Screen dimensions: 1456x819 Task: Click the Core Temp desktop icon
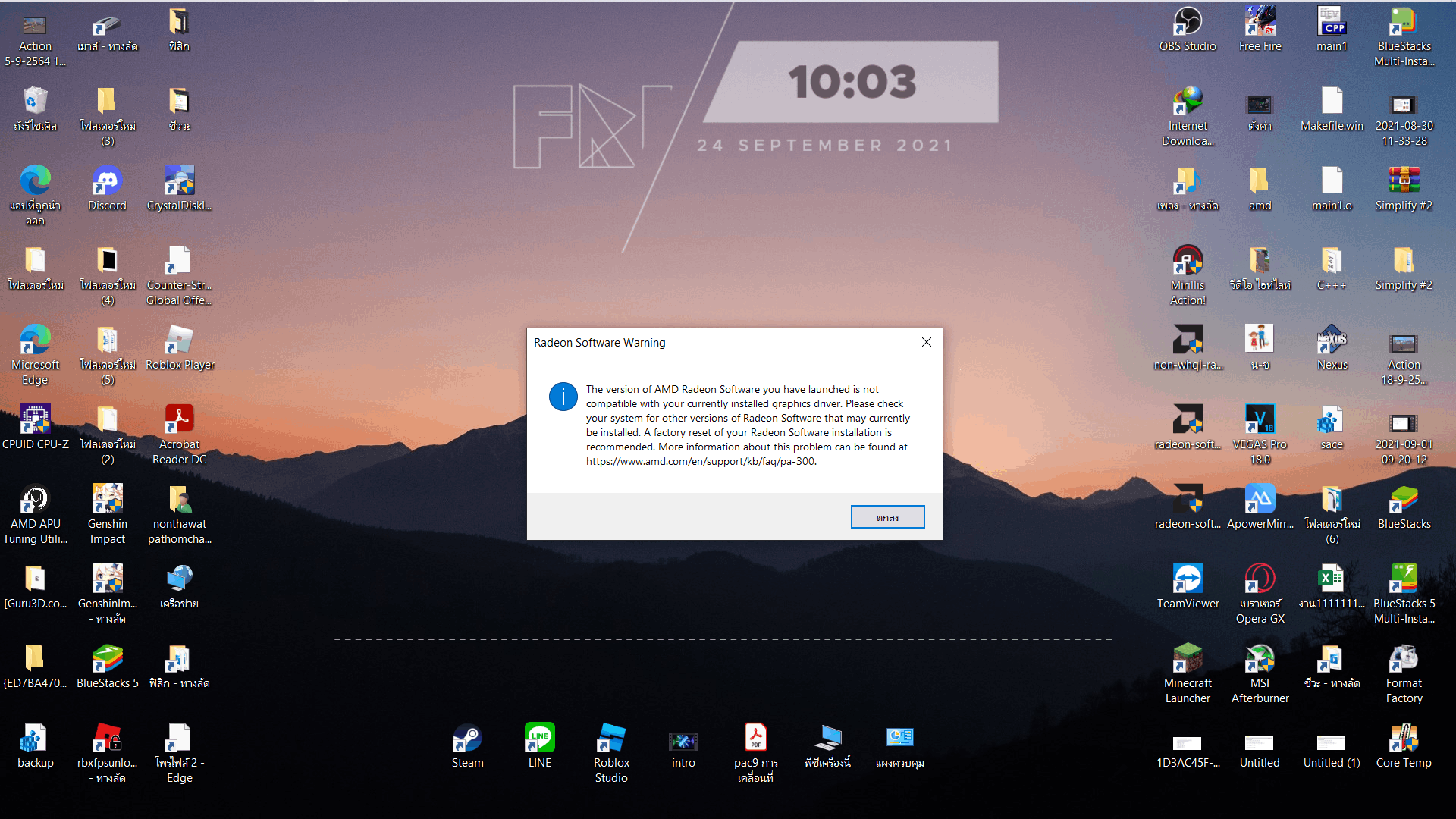click(x=1404, y=739)
